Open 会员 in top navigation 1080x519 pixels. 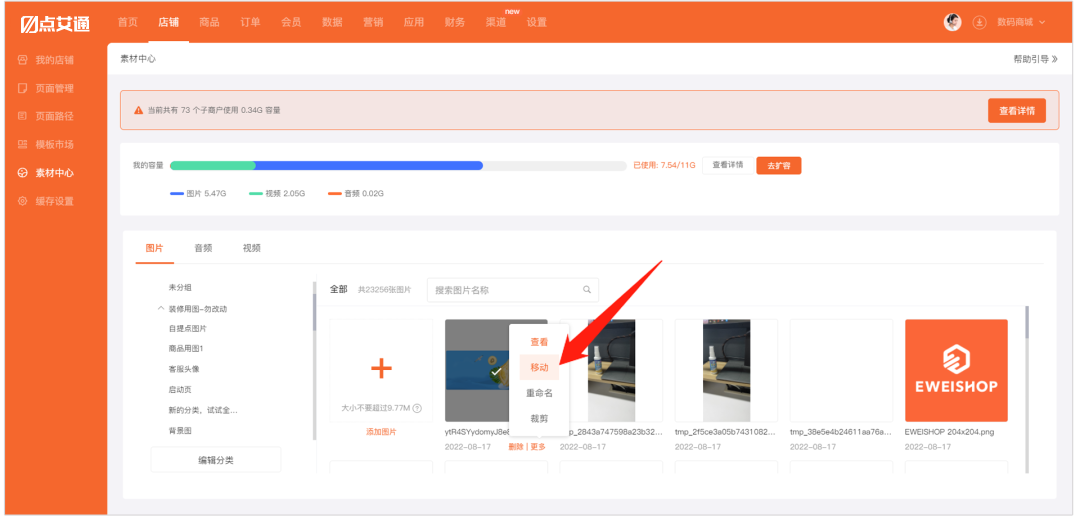pos(291,22)
